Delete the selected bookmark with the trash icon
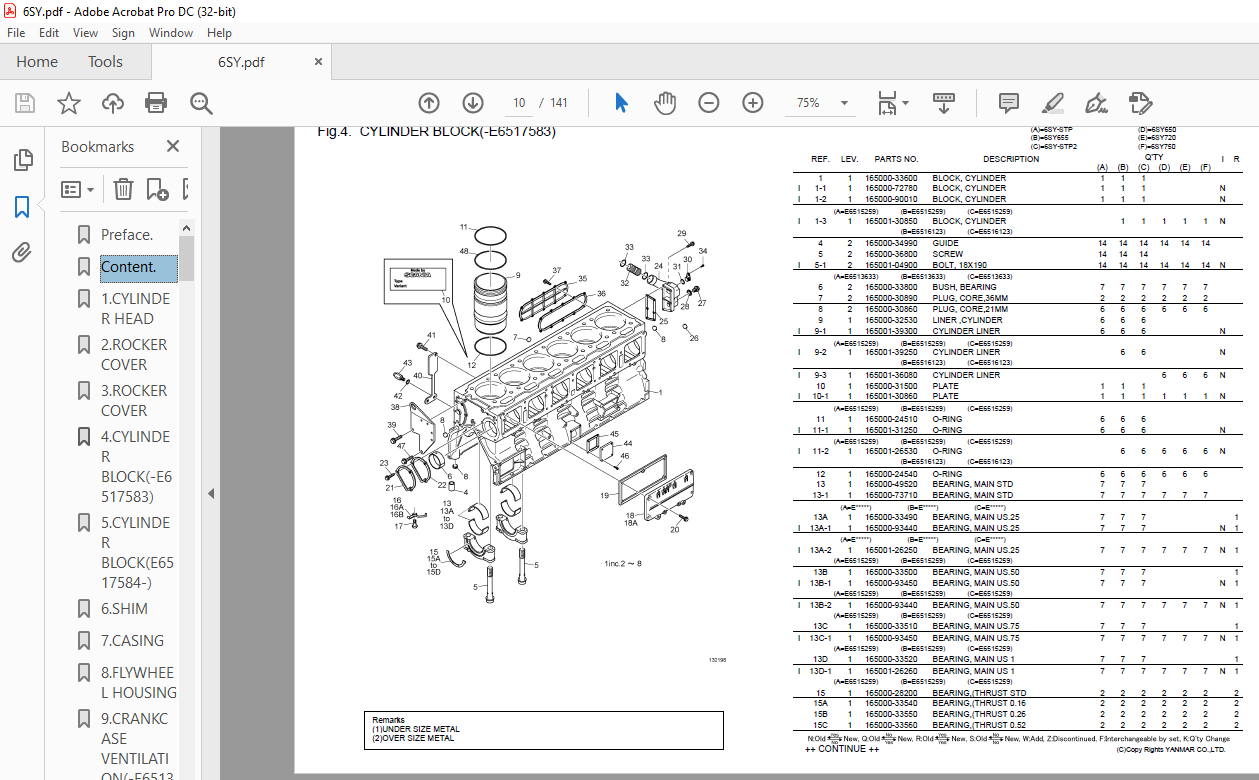Viewport: 1259px width, 780px height. 123,189
